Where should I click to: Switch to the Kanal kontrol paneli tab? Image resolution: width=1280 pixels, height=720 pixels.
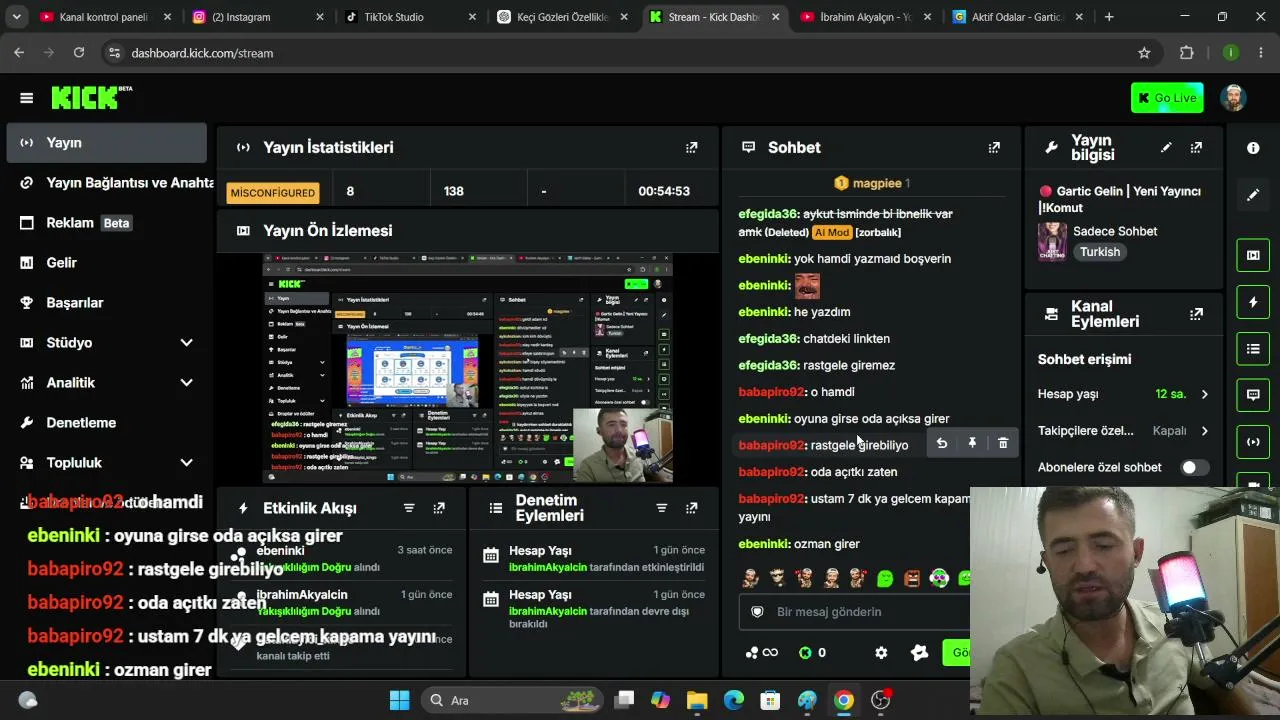click(x=105, y=17)
